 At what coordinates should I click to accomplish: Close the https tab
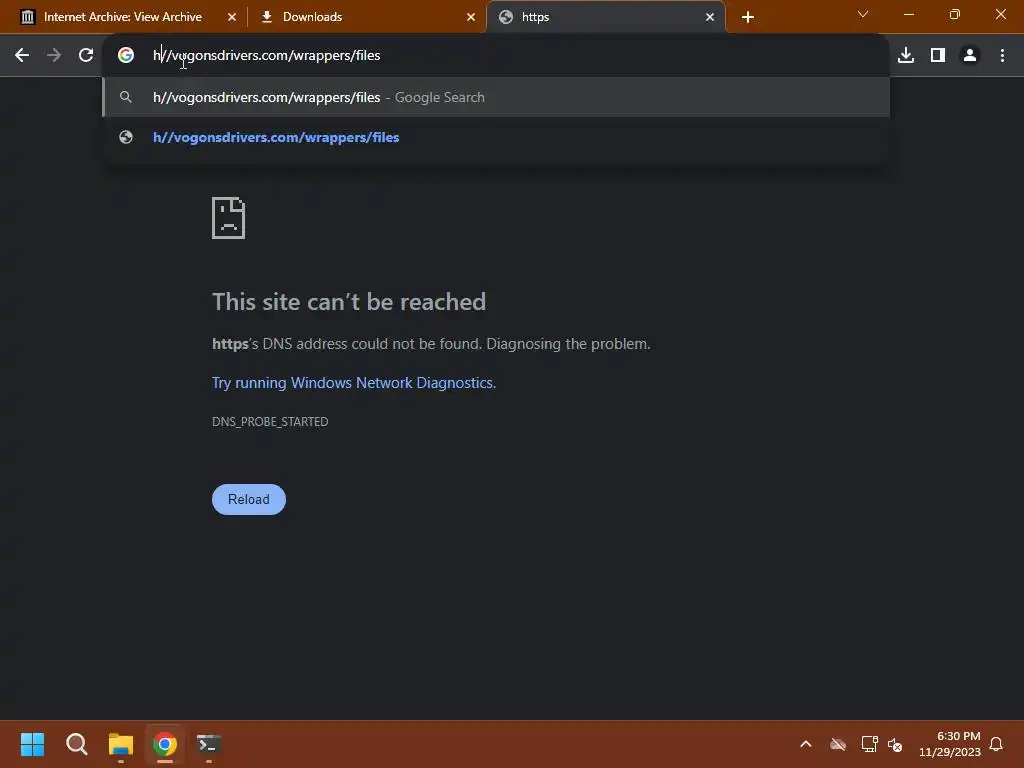click(710, 17)
